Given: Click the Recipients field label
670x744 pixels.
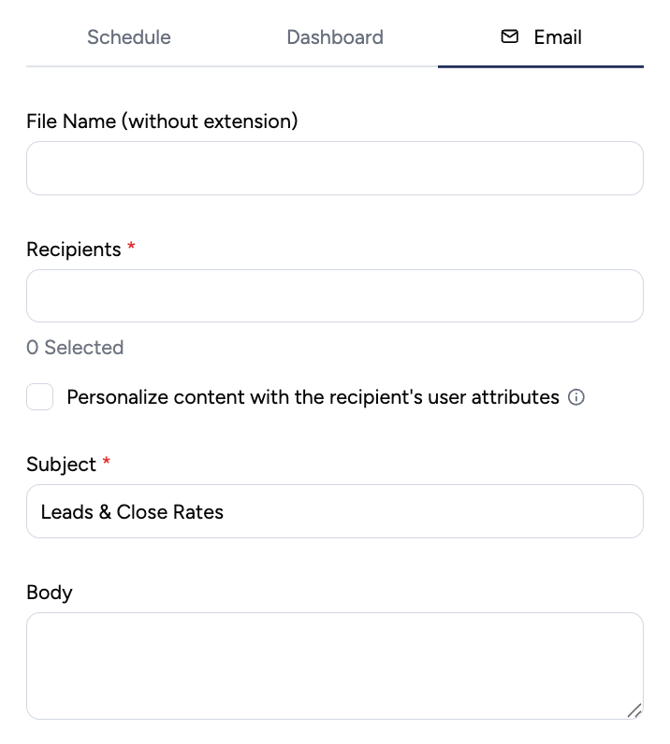Looking at the screenshot, I should click(74, 250).
